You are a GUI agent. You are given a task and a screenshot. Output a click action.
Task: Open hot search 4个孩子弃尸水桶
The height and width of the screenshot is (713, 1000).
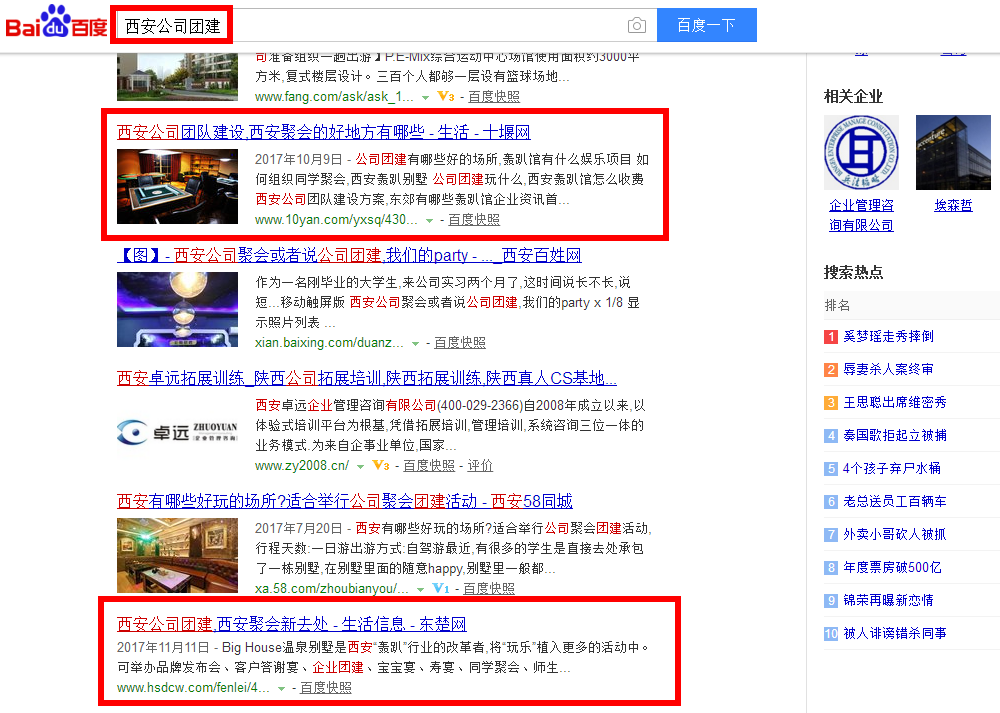pyautogui.click(x=892, y=468)
